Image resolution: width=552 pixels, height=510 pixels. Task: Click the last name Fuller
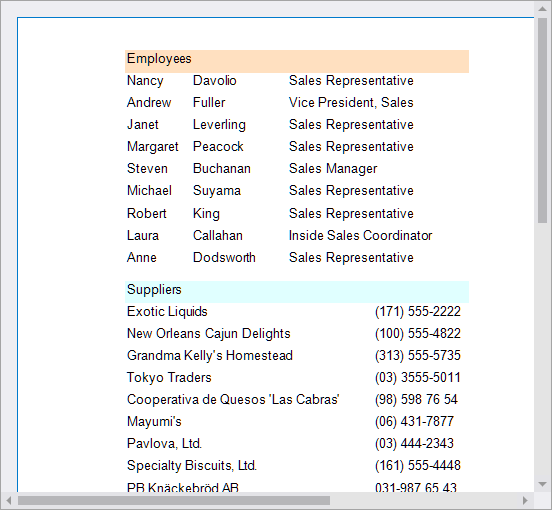[x=209, y=102]
